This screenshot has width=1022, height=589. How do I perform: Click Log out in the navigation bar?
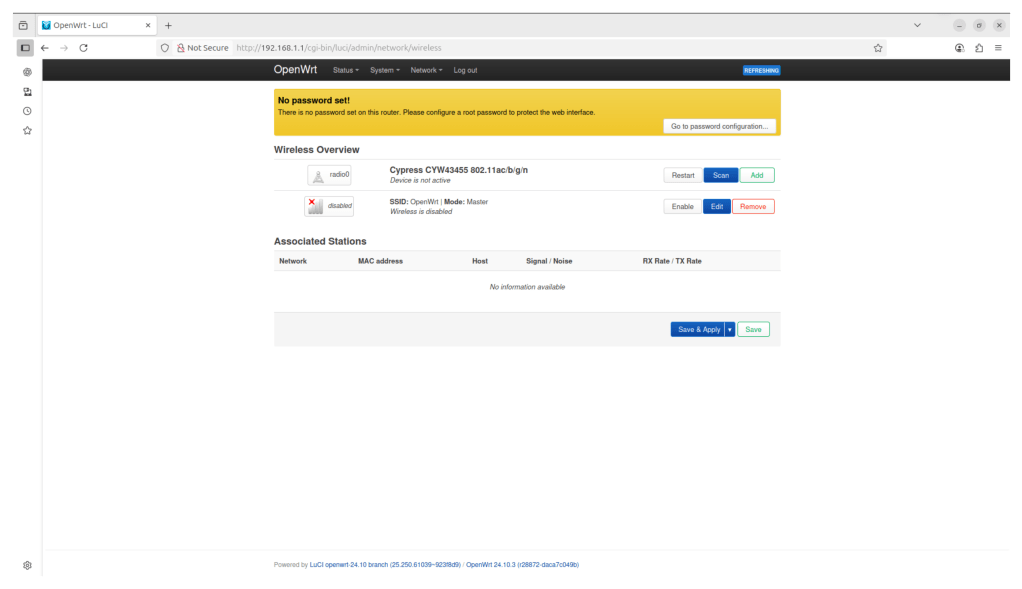tap(465, 70)
